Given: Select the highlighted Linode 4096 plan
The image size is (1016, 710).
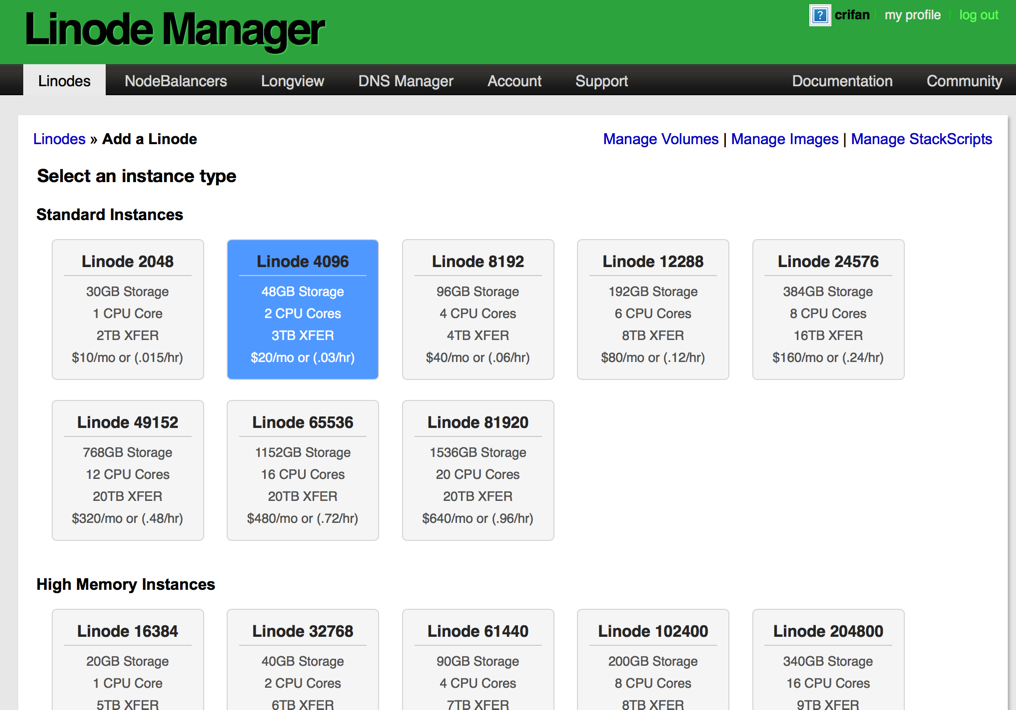Looking at the screenshot, I should click(303, 309).
